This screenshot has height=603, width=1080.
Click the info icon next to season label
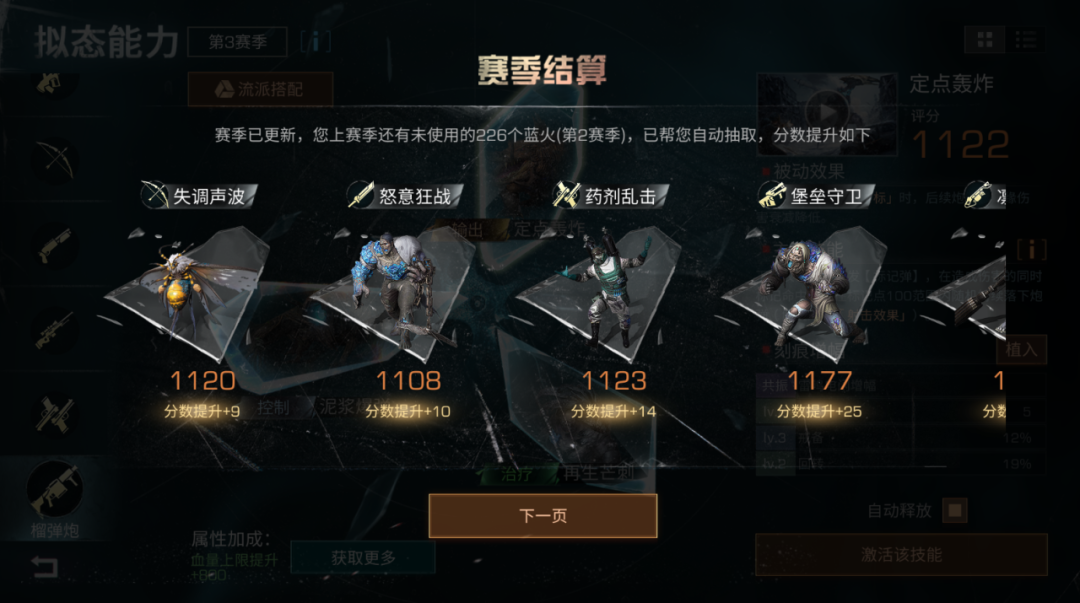[315, 42]
